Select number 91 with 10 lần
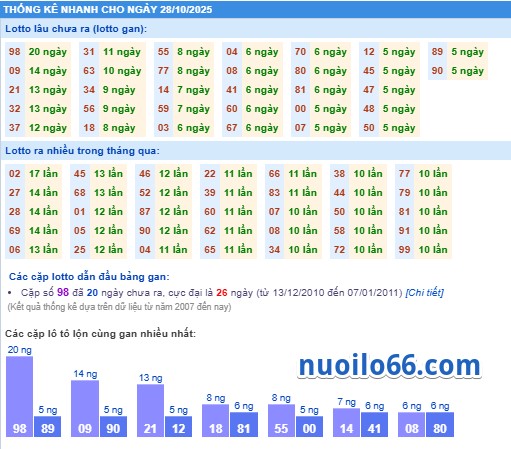The image size is (511, 449). click(404, 231)
